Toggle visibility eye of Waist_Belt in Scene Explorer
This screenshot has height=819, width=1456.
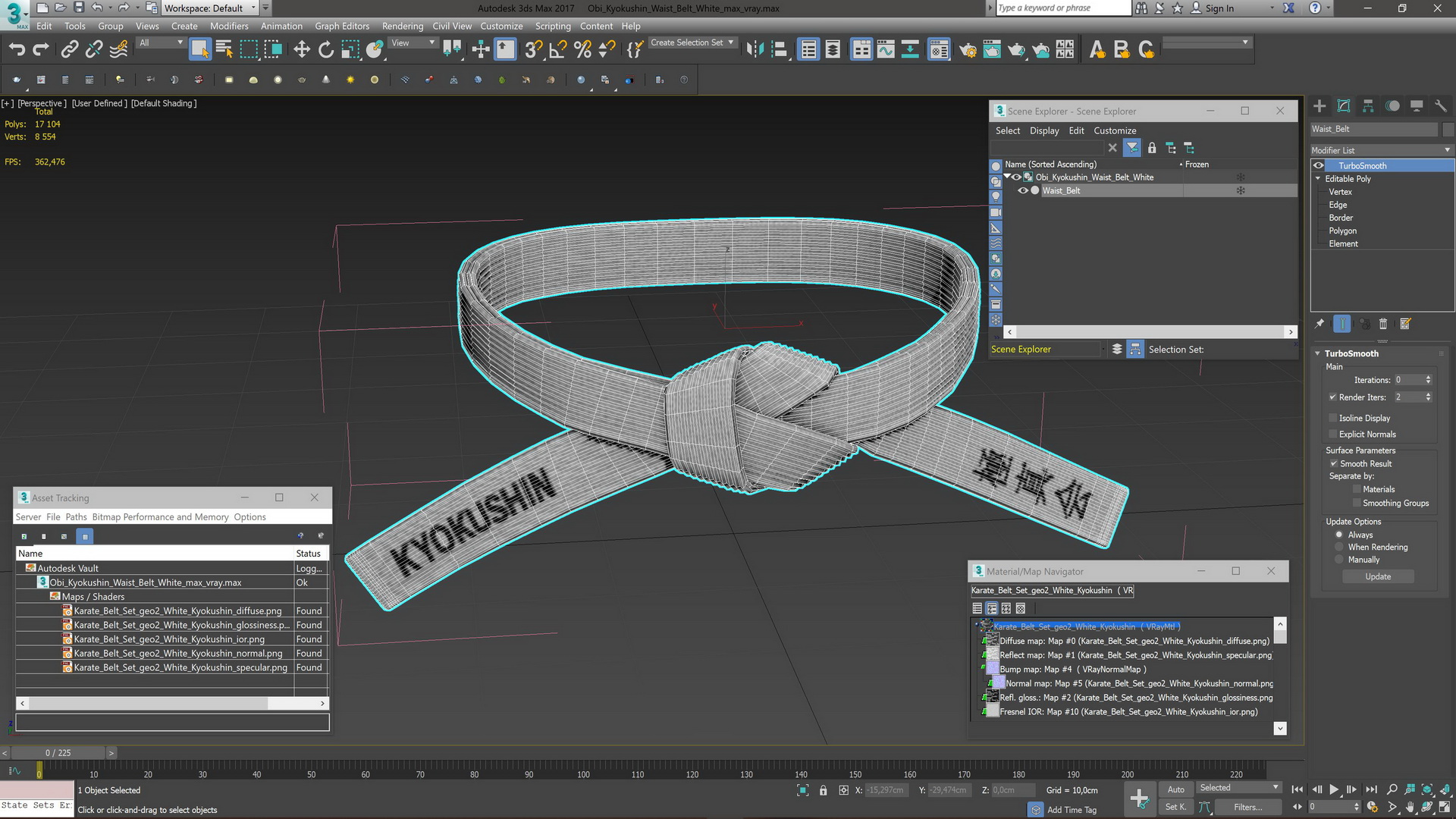click(1022, 190)
